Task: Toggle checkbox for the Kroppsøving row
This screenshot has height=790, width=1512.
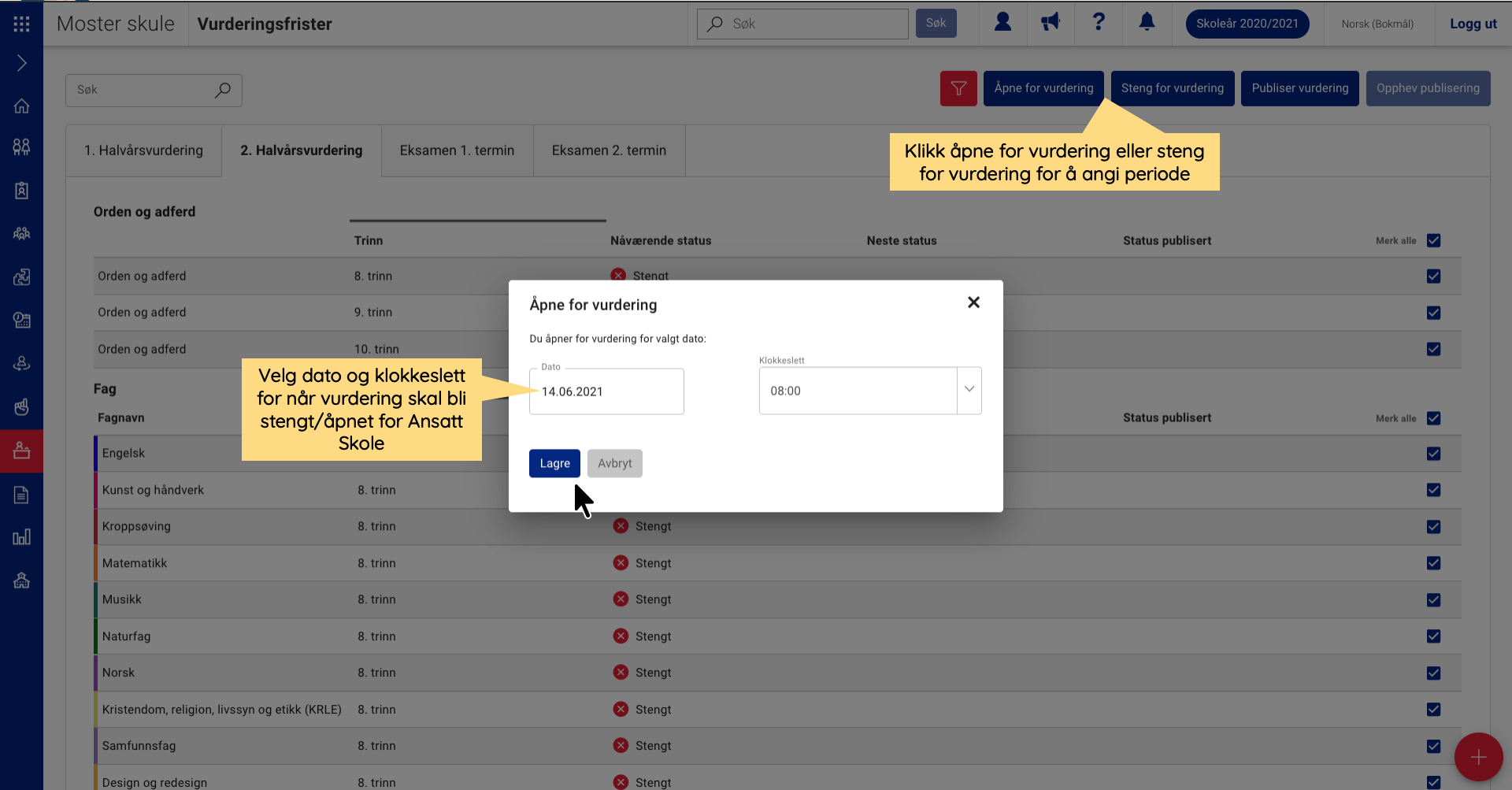Action: coord(1433,527)
